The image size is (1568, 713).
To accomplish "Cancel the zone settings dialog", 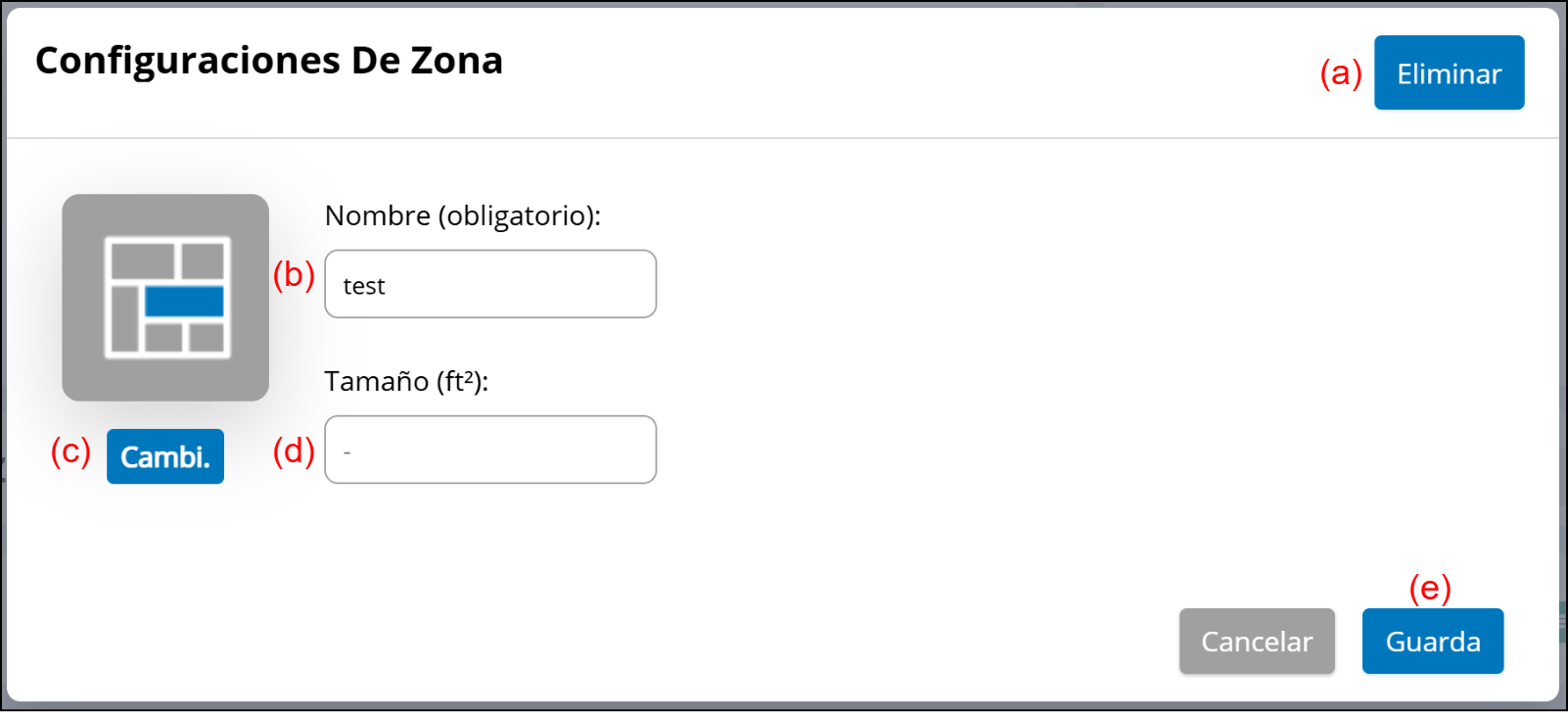I will [x=1257, y=642].
